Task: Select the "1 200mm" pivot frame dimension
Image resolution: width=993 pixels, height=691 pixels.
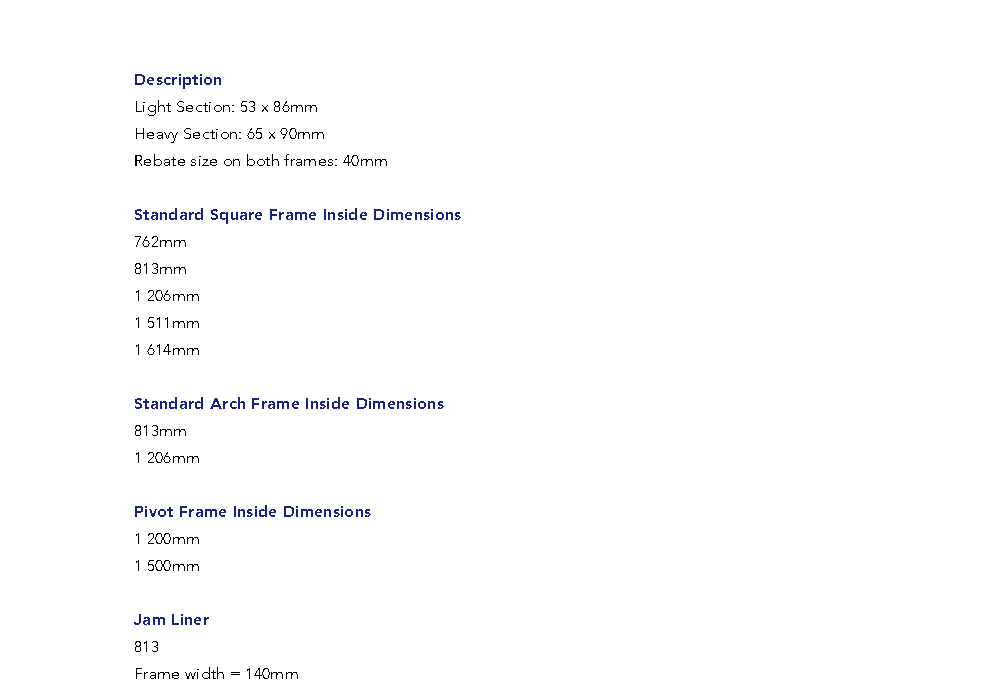Action: click(x=167, y=539)
